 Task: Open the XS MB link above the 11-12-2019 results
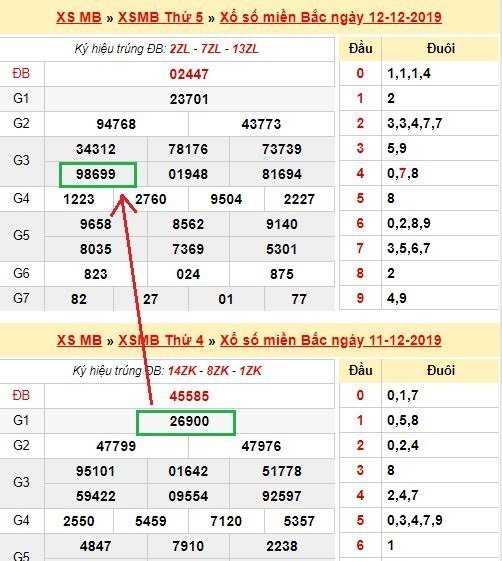click(79, 340)
